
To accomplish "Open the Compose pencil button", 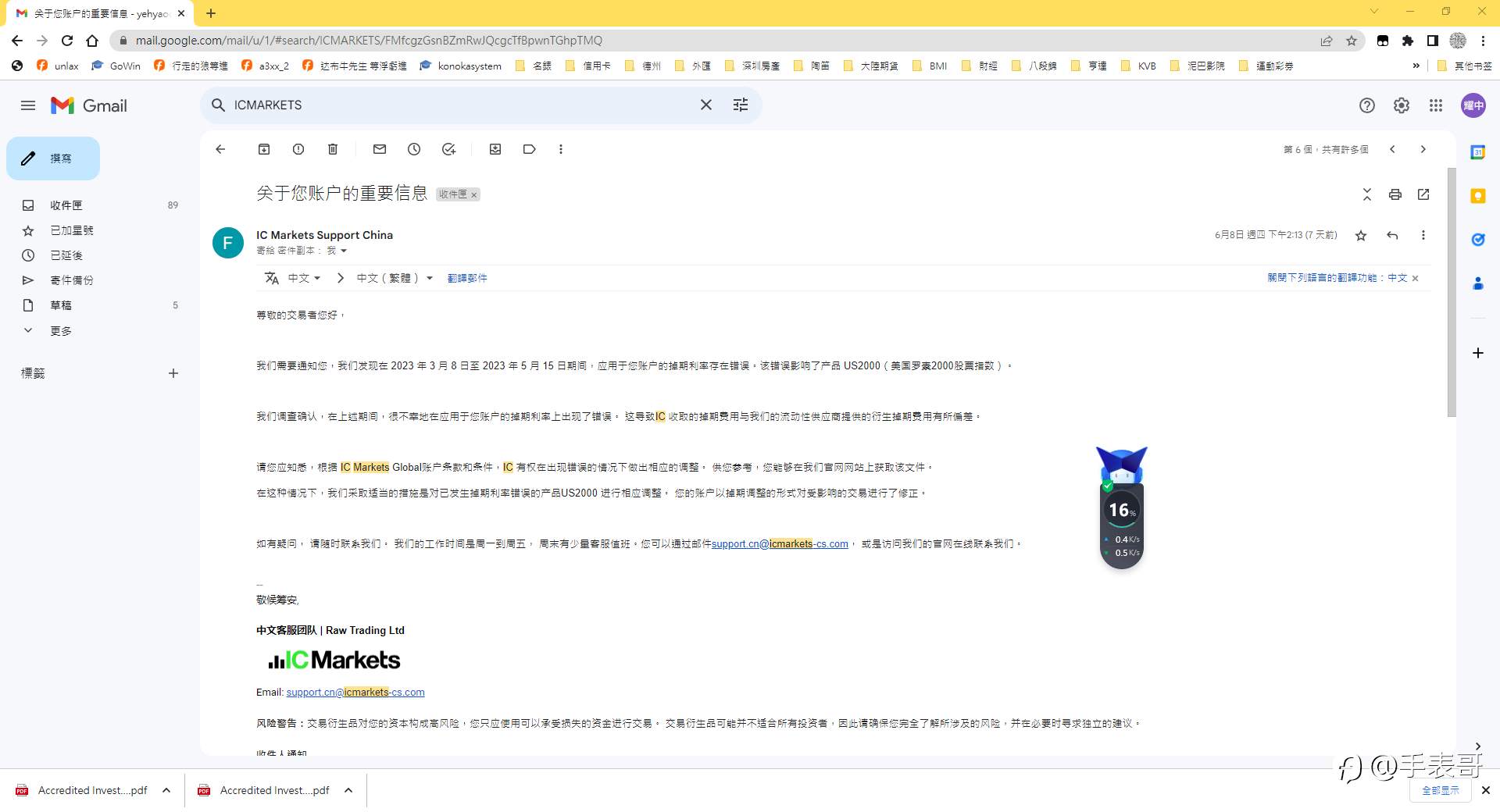I will (x=52, y=158).
